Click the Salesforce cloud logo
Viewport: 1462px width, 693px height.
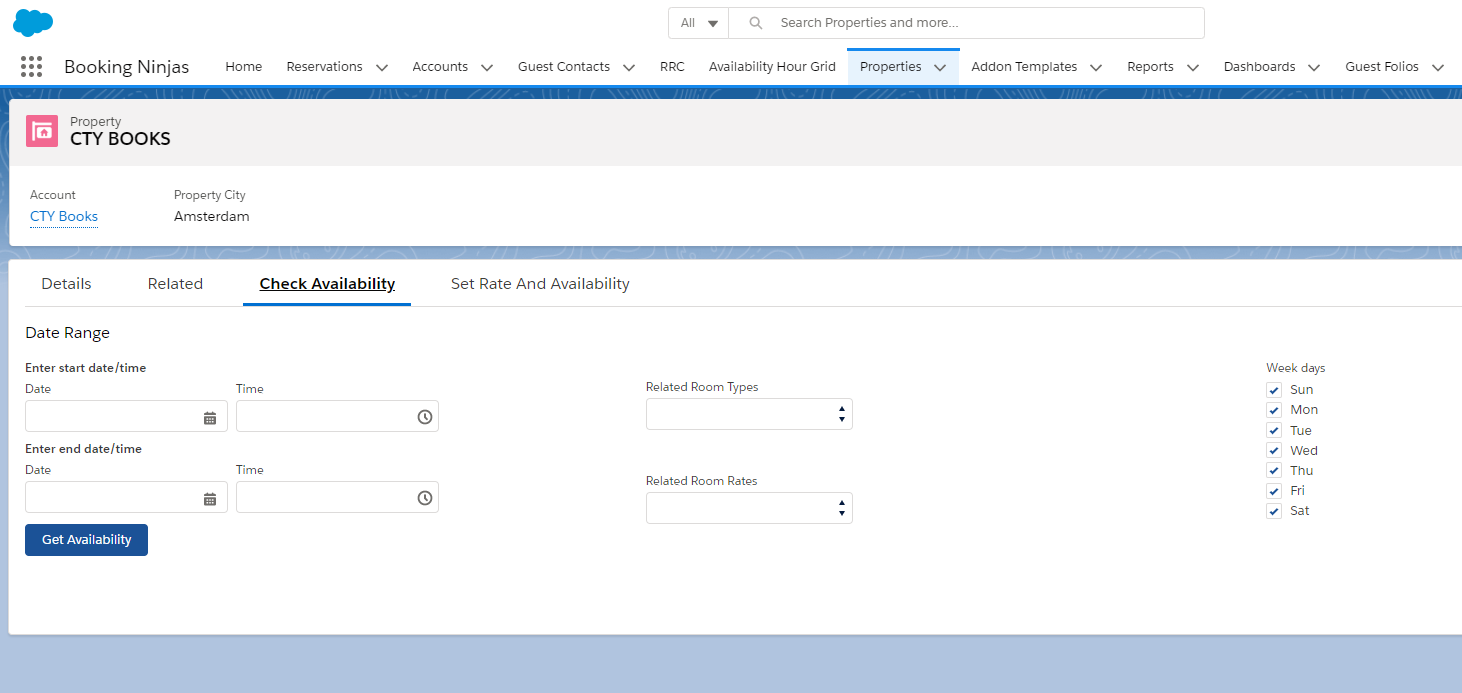[x=33, y=22]
